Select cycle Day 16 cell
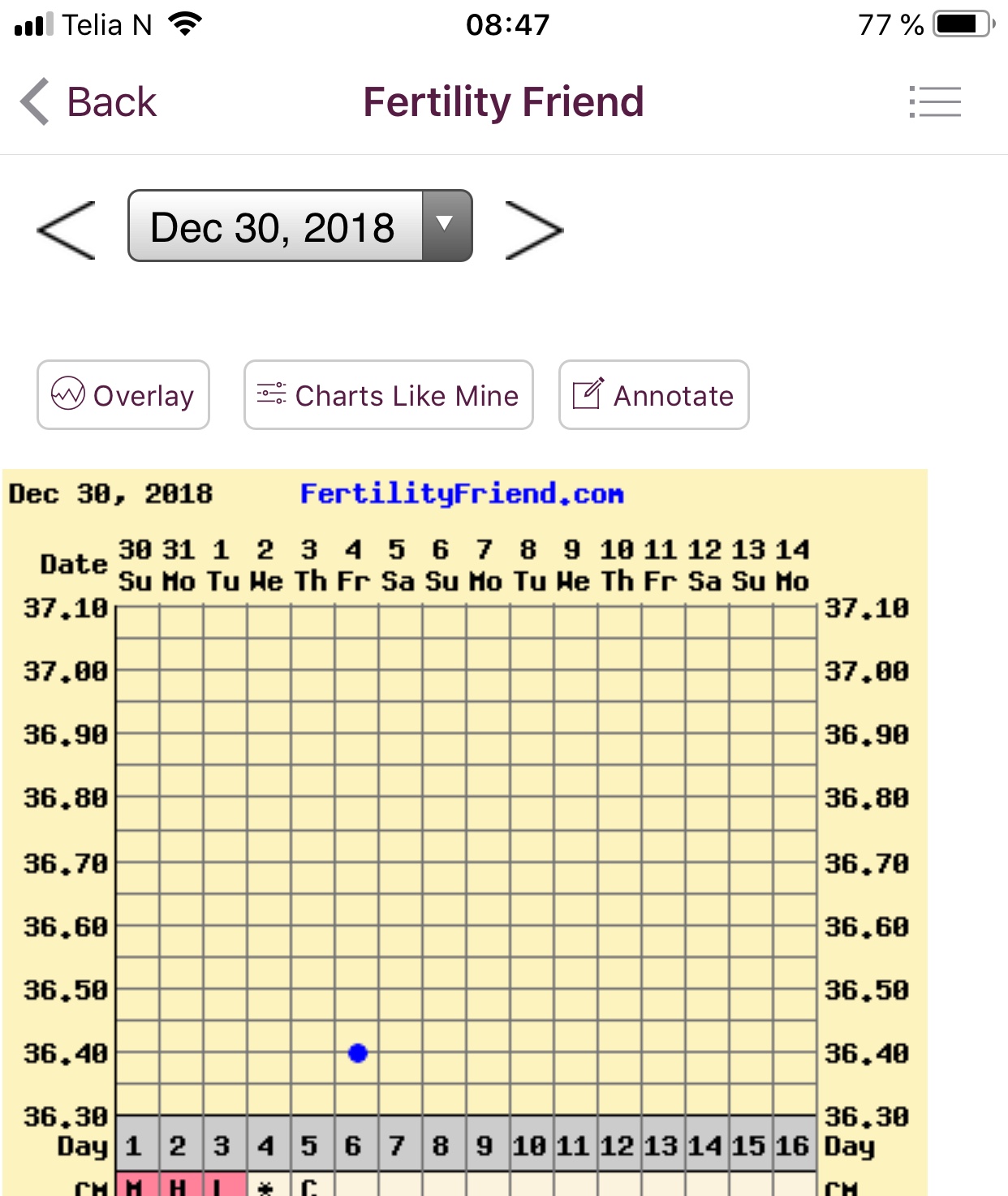 click(x=792, y=1145)
